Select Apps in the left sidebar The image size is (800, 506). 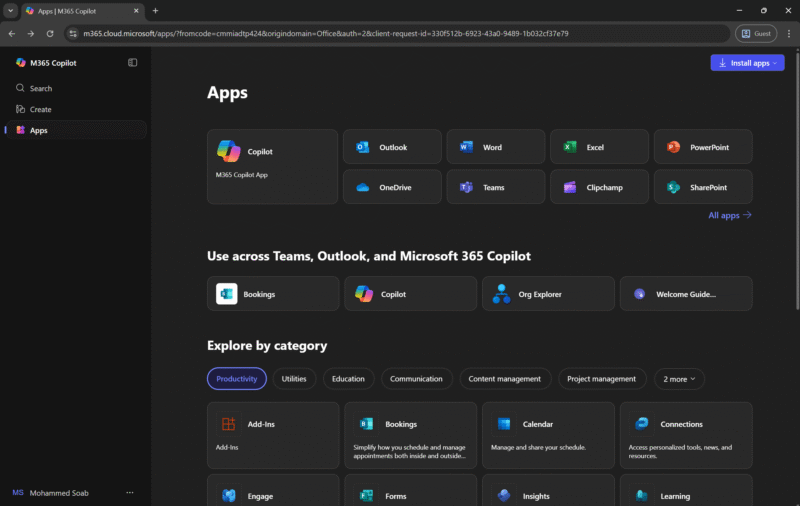76,130
